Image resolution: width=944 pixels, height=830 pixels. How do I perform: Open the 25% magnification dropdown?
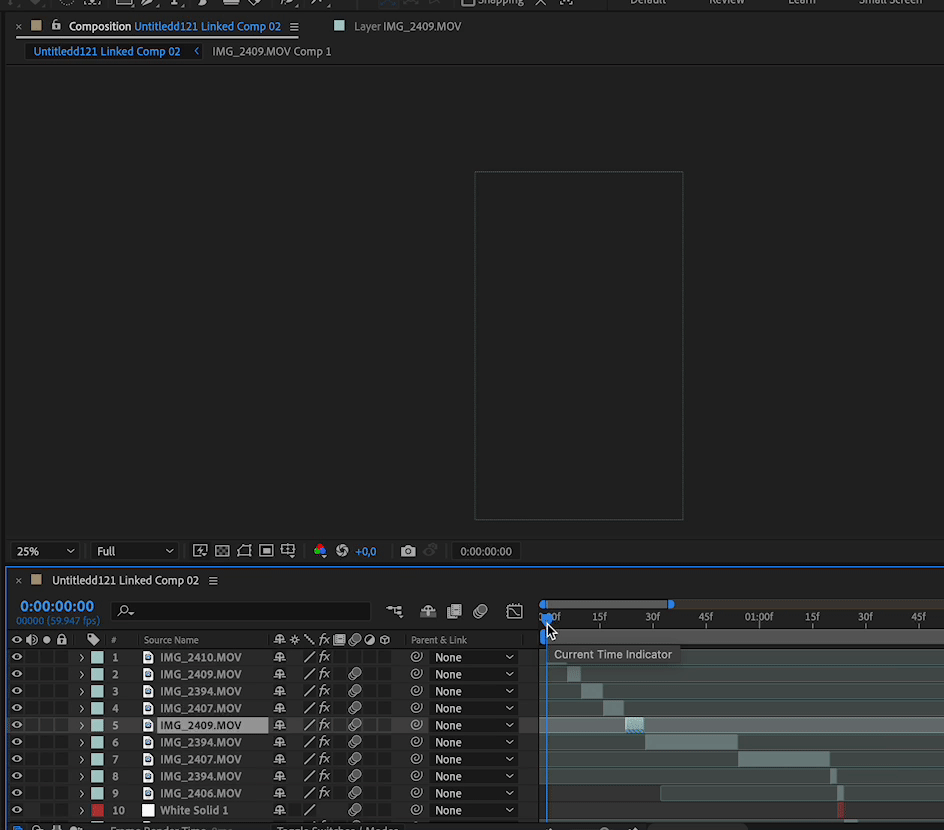pyautogui.click(x=45, y=551)
